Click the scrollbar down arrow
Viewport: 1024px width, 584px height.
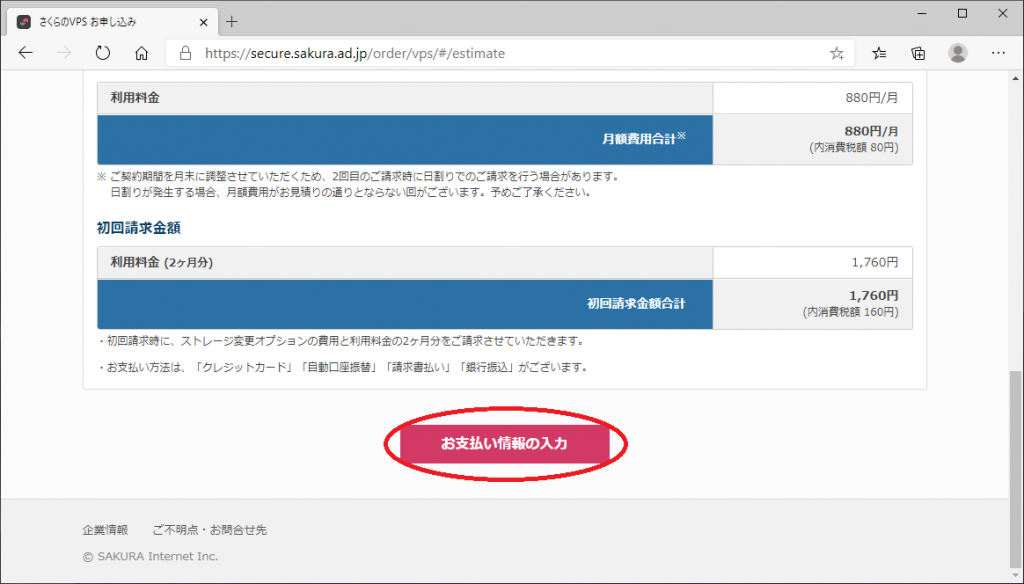coord(1016,576)
